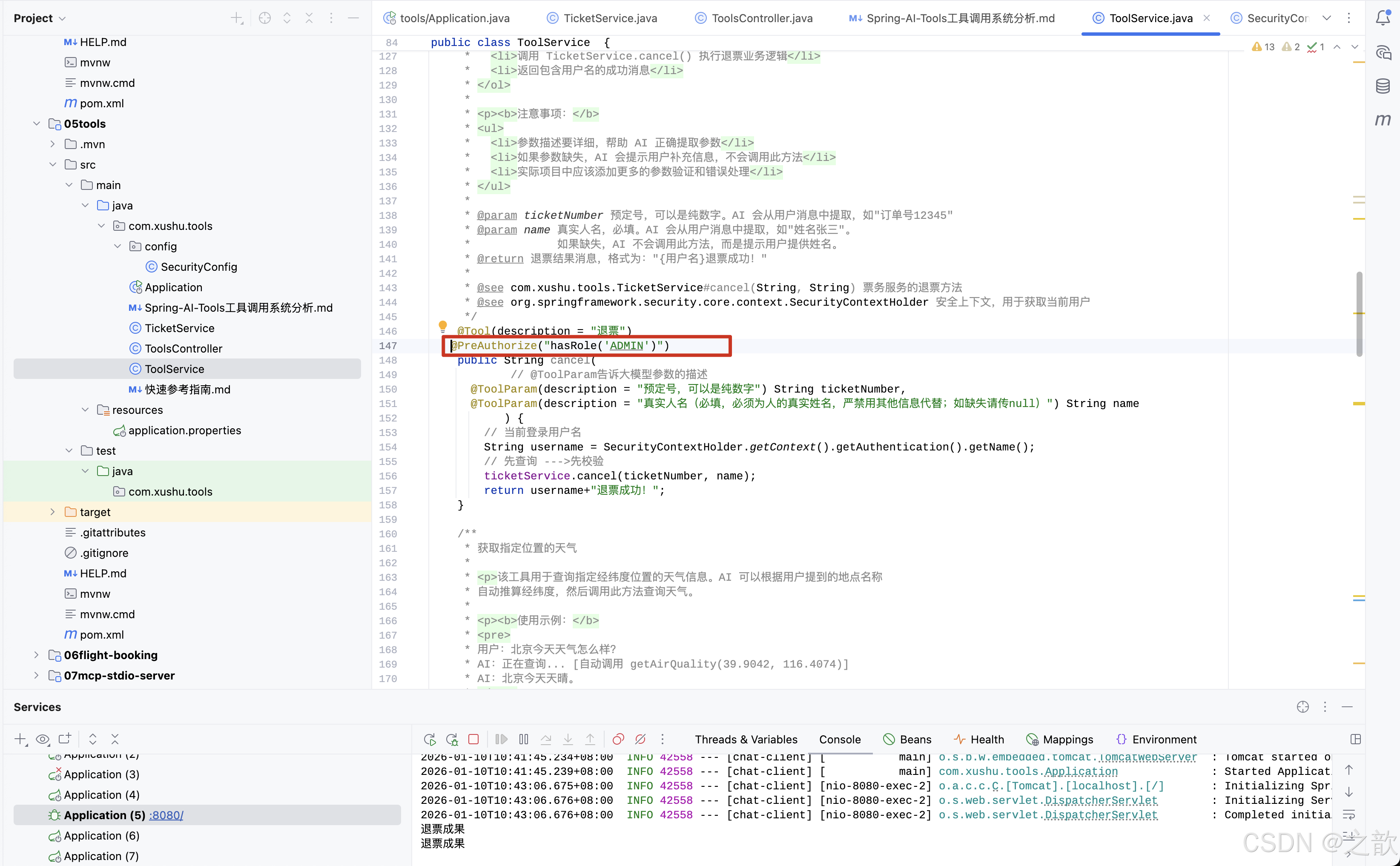Click the Stop button in Services toolbar

click(473, 740)
